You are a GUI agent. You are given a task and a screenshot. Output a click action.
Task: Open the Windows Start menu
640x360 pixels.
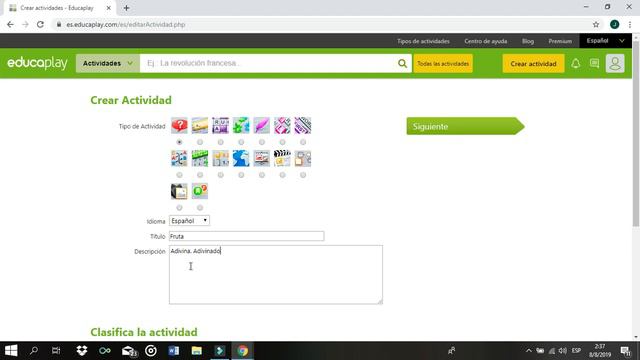11,351
